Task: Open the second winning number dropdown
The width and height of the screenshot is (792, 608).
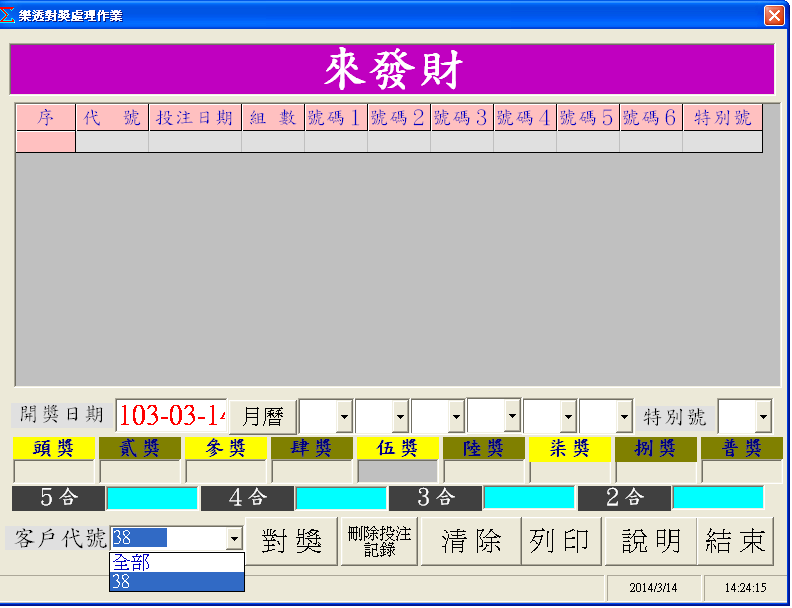Action: point(400,417)
